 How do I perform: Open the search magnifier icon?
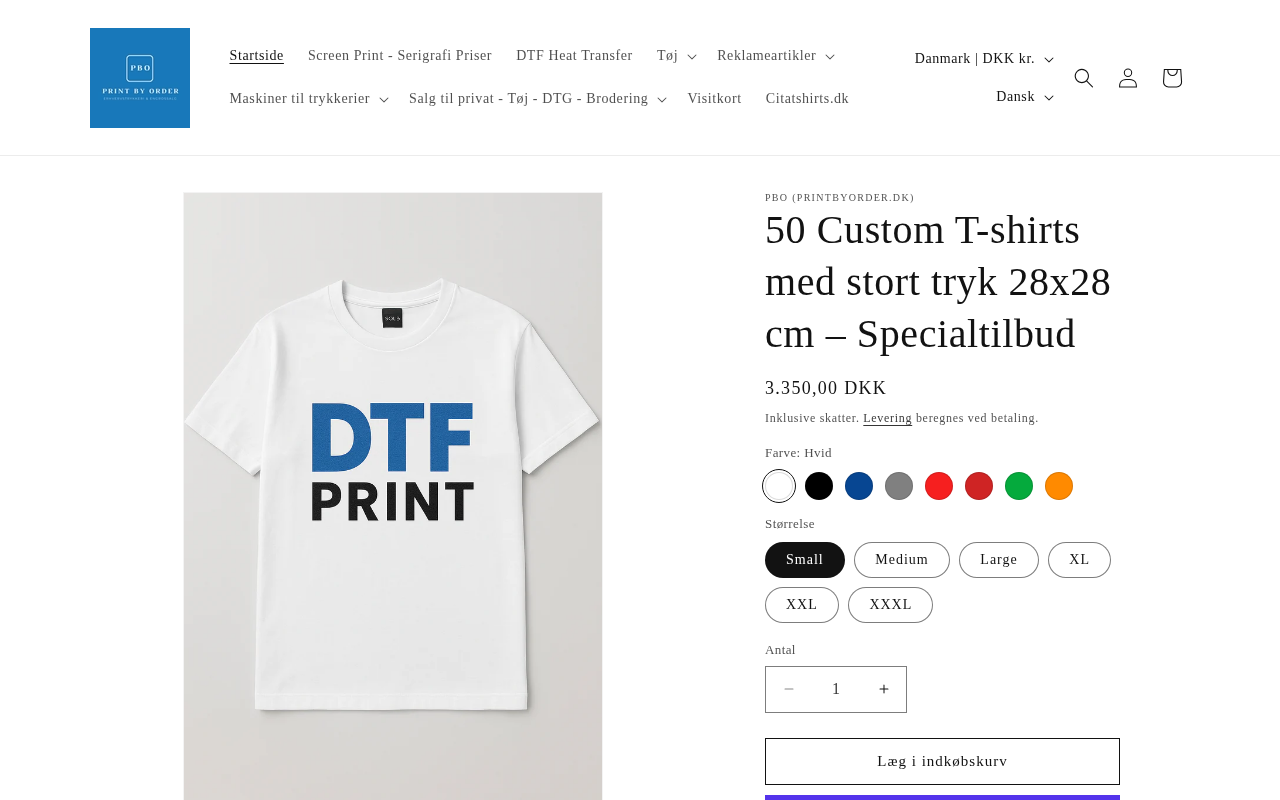point(1084,78)
